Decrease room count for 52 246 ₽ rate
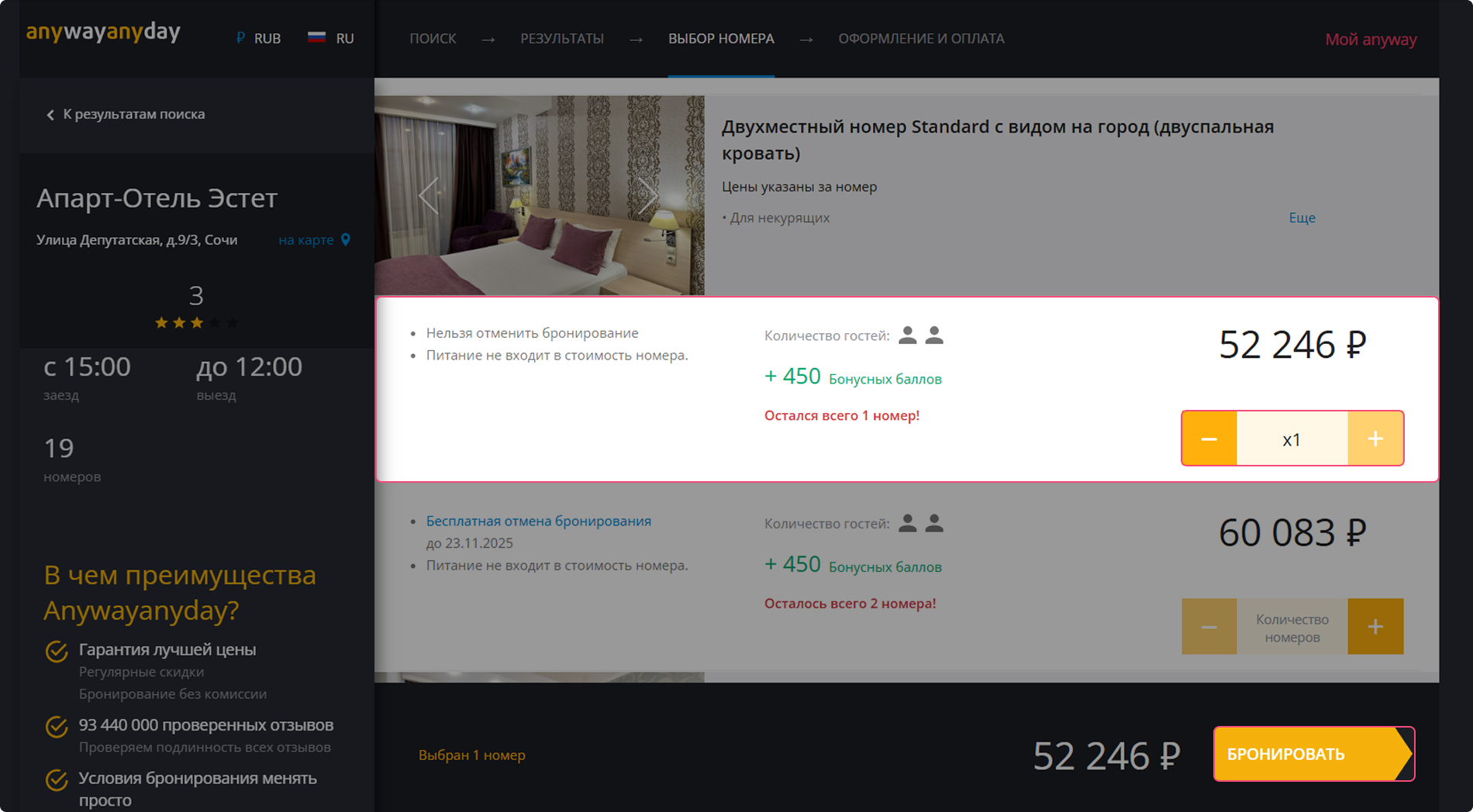The image size is (1473, 812). [1209, 439]
